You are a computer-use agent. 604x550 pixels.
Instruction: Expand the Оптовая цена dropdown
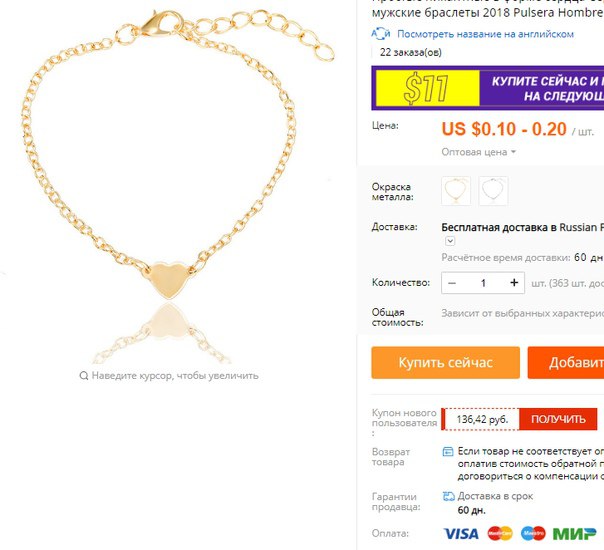(x=478, y=152)
